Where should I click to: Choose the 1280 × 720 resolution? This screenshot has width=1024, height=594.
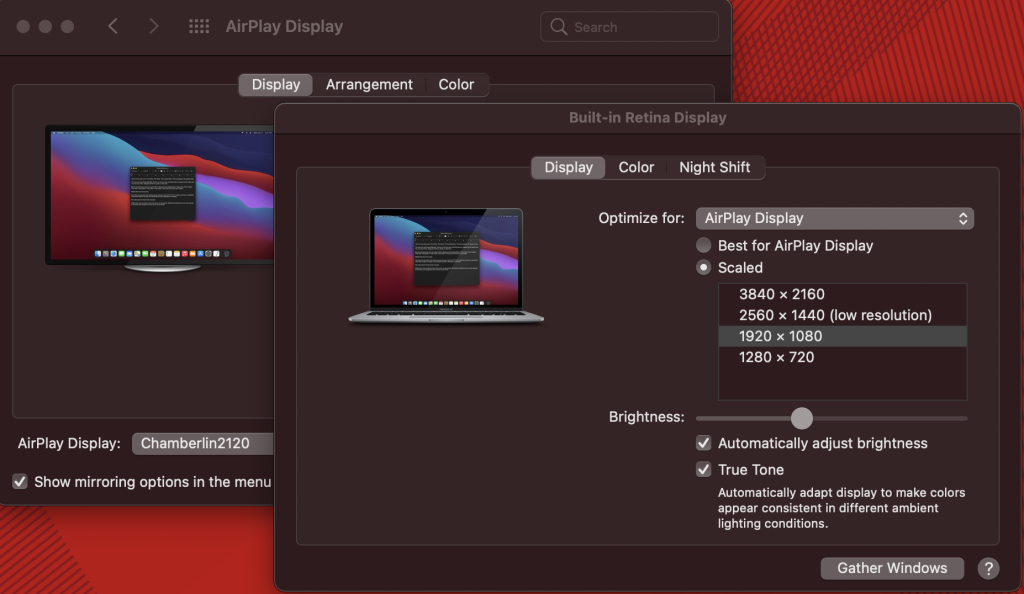pos(842,357)
